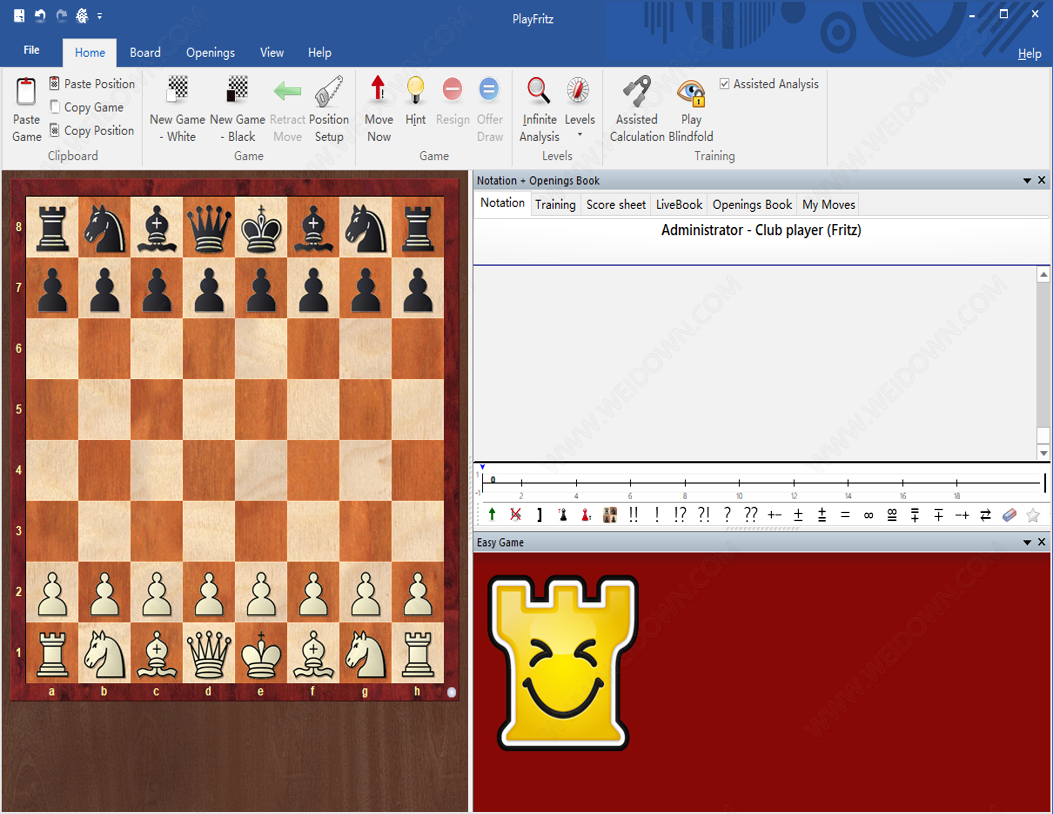Switch to the Training notation tab
Viewport: 1053px width, 814px height.
pos(555,205)
